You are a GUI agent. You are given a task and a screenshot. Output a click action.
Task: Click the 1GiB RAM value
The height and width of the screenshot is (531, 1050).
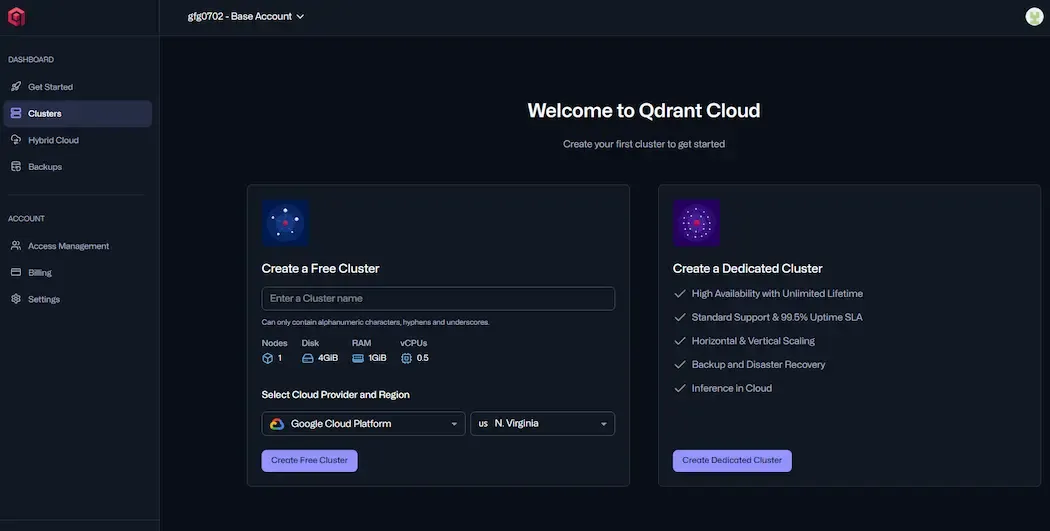click(x=377, y=358)
